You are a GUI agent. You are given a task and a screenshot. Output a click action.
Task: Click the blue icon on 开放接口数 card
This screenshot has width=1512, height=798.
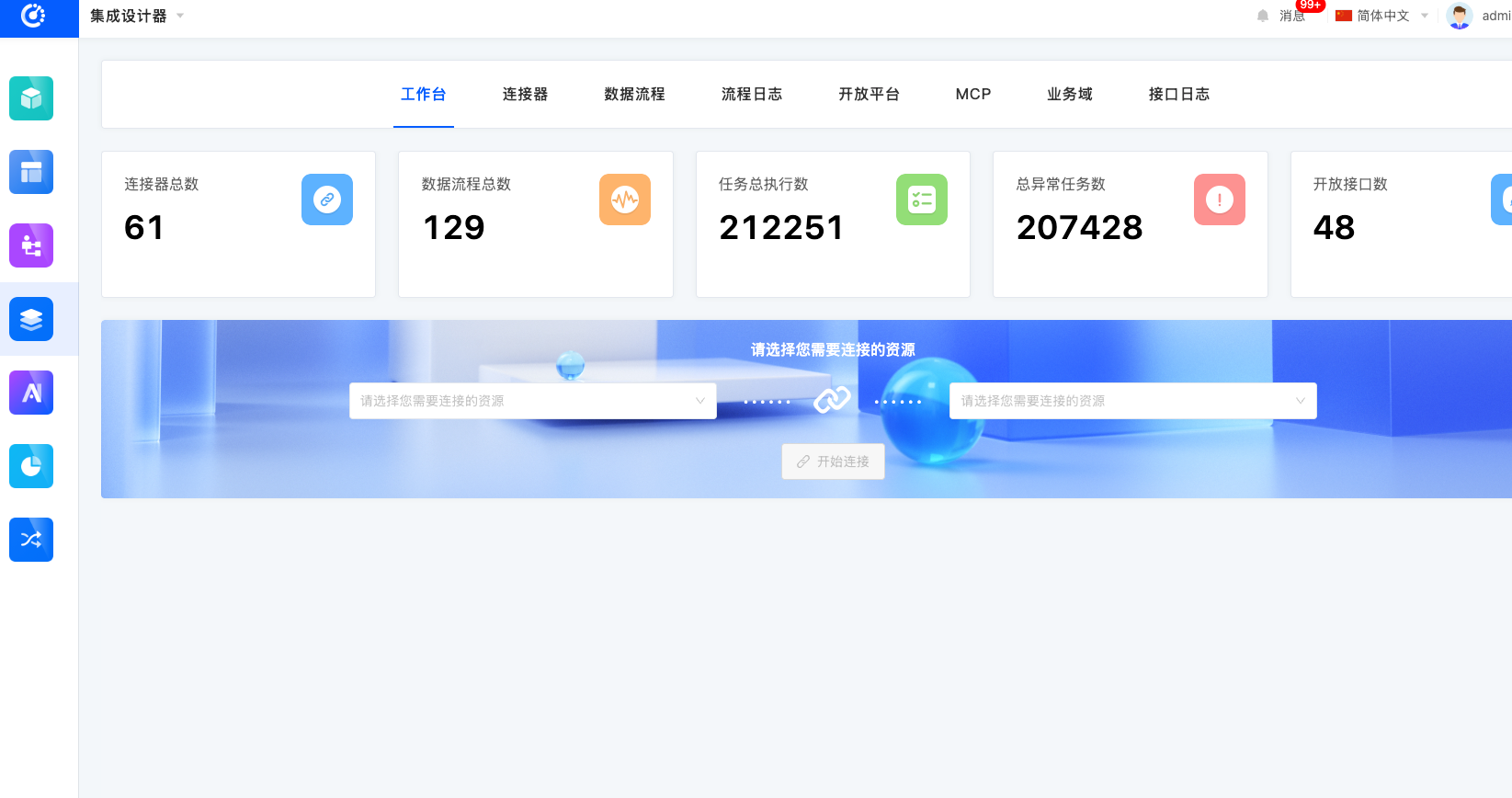click(x=1502, y=199)
